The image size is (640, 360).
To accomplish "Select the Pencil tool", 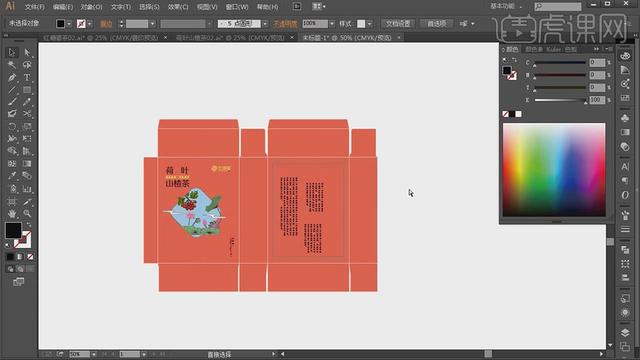I will click(27, 102).
